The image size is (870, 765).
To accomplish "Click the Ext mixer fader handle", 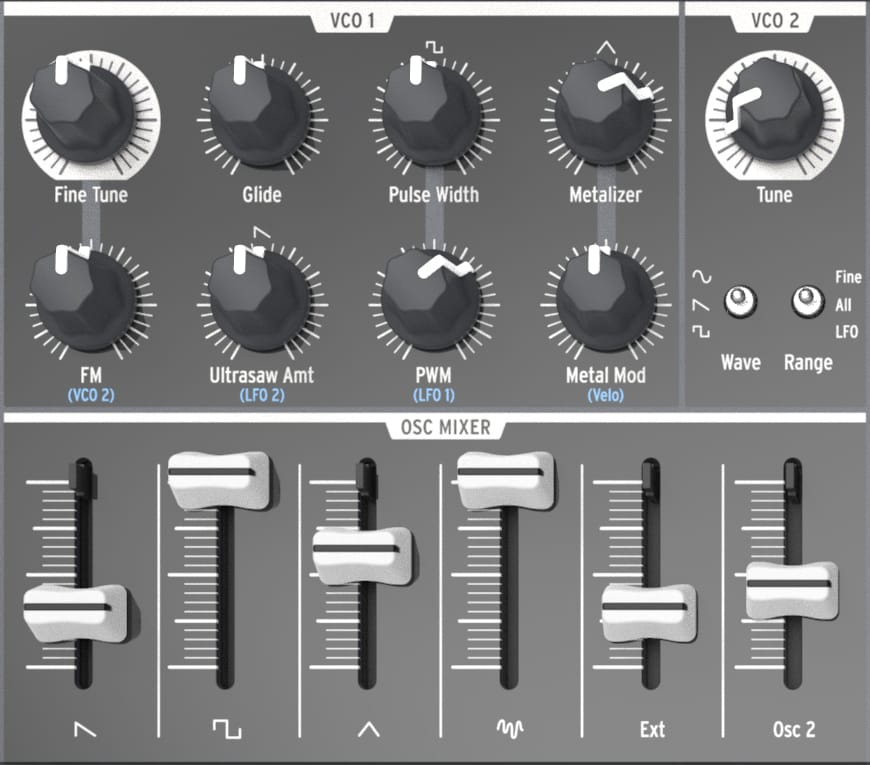I will [x=648, y=613].
